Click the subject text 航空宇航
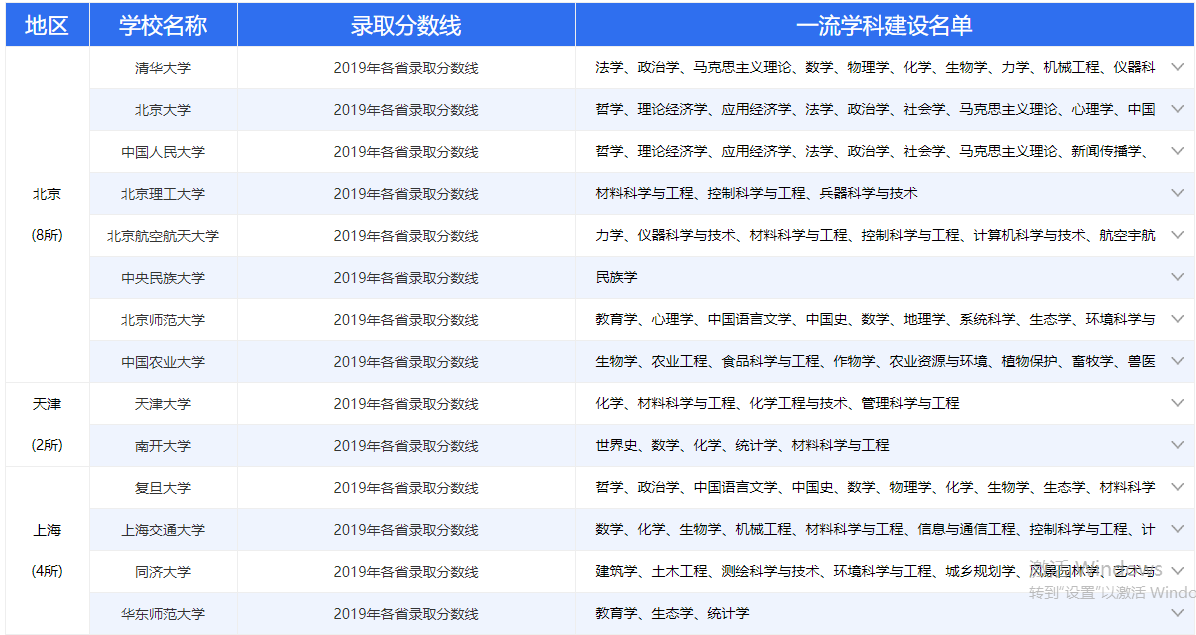The image size is (1196, 635). coord(1127,235)
